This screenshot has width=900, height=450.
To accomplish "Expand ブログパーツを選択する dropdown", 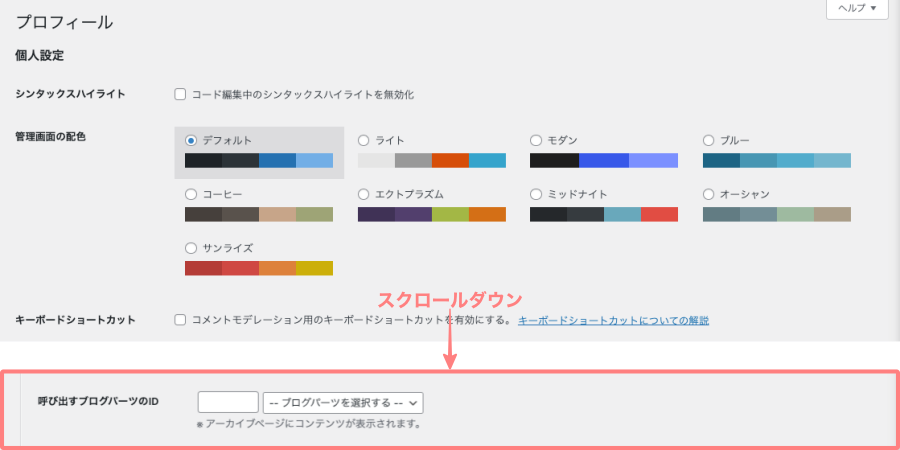I will (343, 402).
